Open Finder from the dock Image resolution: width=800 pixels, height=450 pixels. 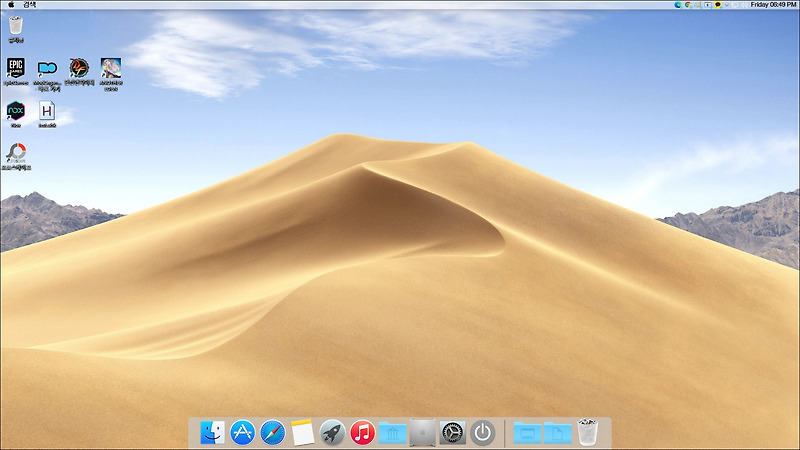pos(212,433)
